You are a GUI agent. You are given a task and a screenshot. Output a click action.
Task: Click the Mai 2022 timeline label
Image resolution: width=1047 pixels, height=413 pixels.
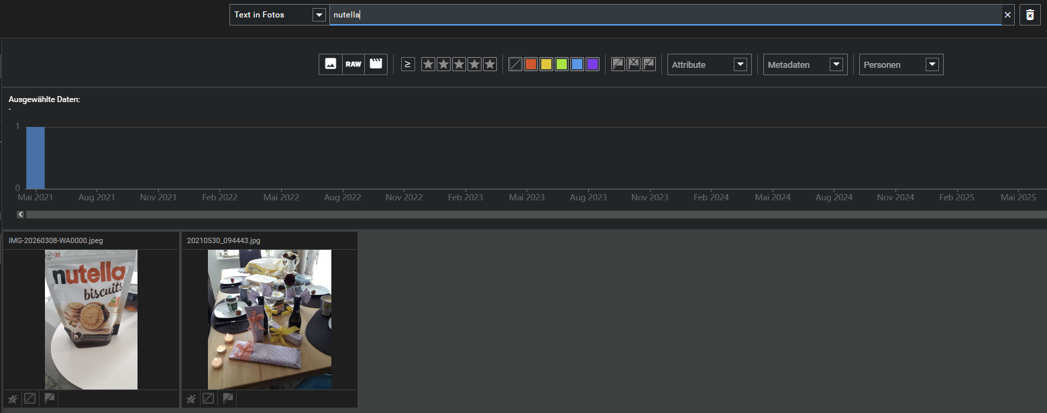pos(280,197)
